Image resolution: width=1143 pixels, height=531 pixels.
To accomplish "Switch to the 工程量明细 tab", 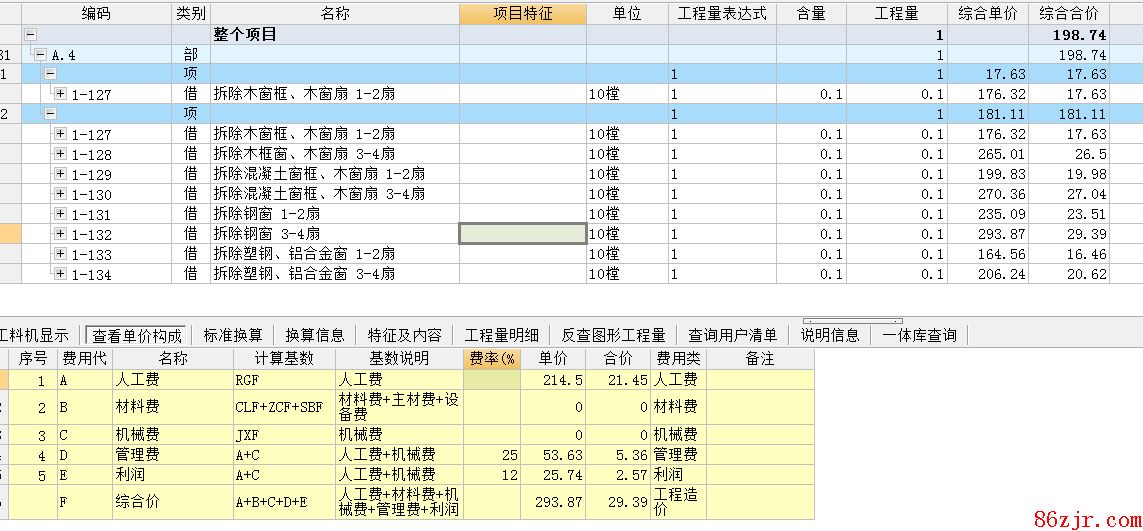I will 502,335.
